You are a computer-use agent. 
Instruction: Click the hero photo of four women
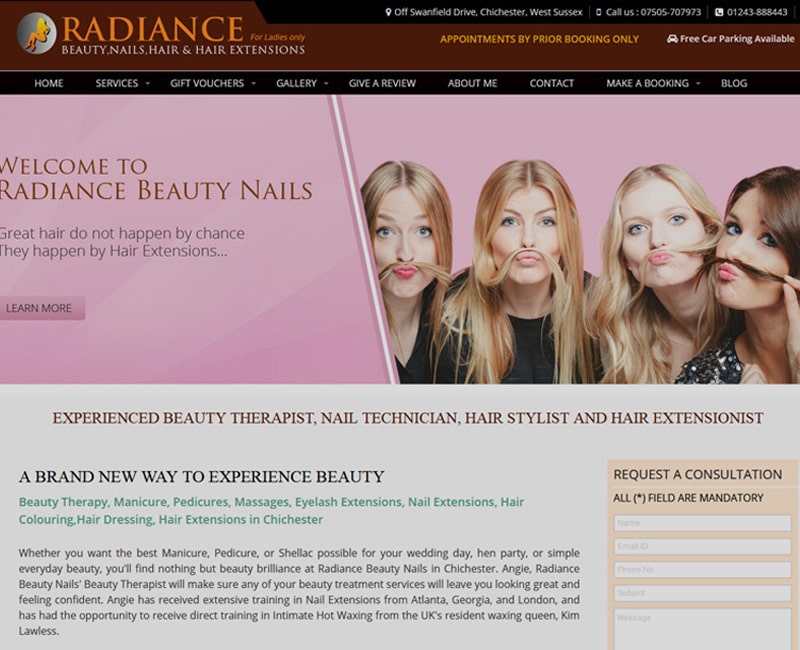point(580,272)
